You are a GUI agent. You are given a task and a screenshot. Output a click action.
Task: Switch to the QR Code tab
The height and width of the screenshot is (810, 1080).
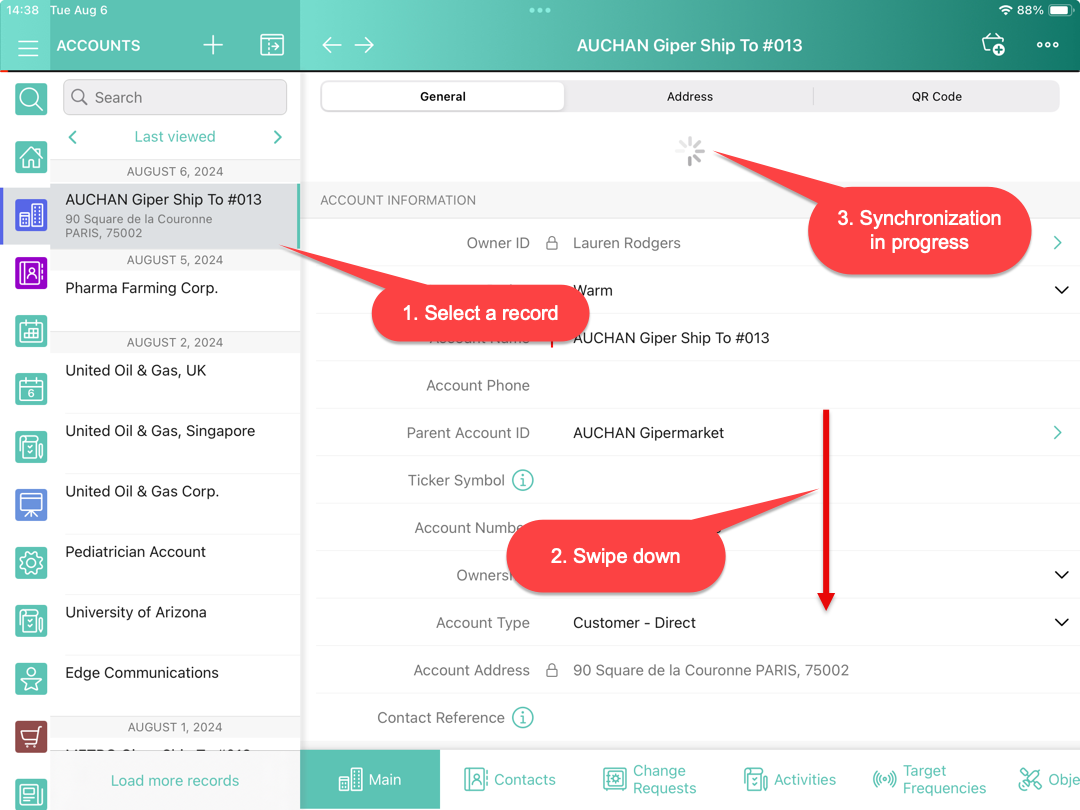(x=936, y=97)
